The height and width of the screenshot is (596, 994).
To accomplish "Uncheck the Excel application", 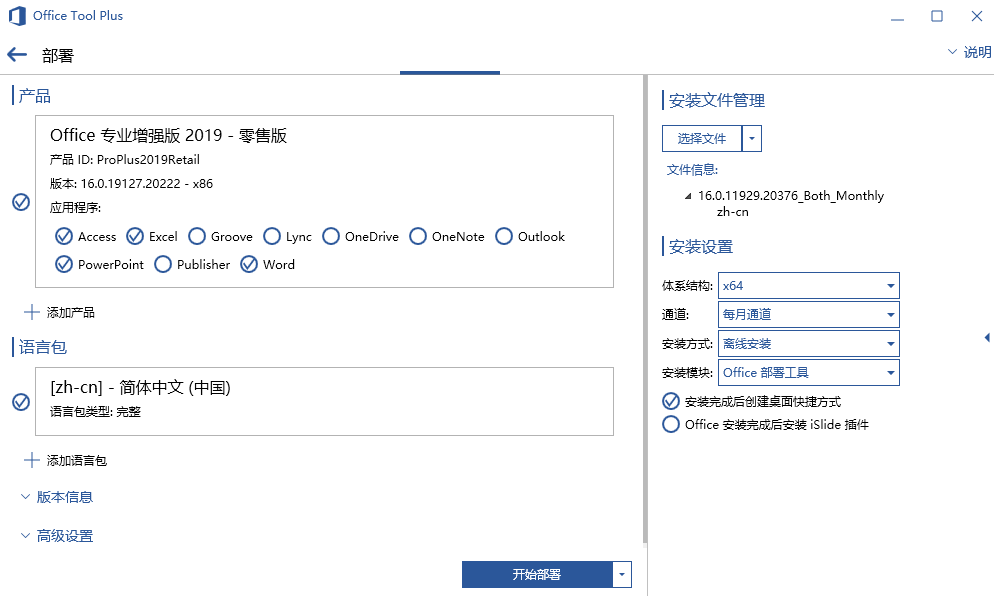I will pyautogui.click(x=135, y=236).
